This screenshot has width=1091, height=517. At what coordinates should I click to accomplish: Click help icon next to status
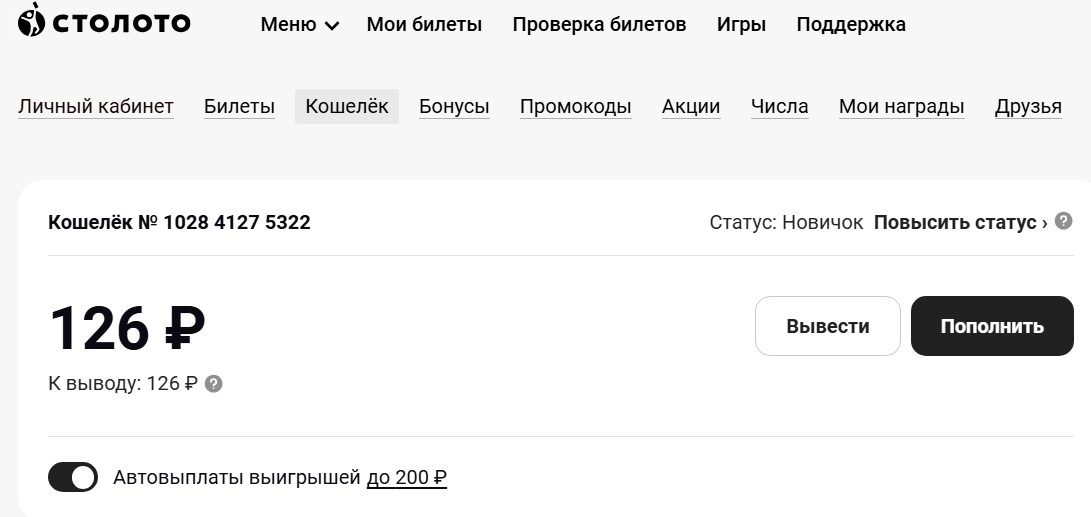1064,221
